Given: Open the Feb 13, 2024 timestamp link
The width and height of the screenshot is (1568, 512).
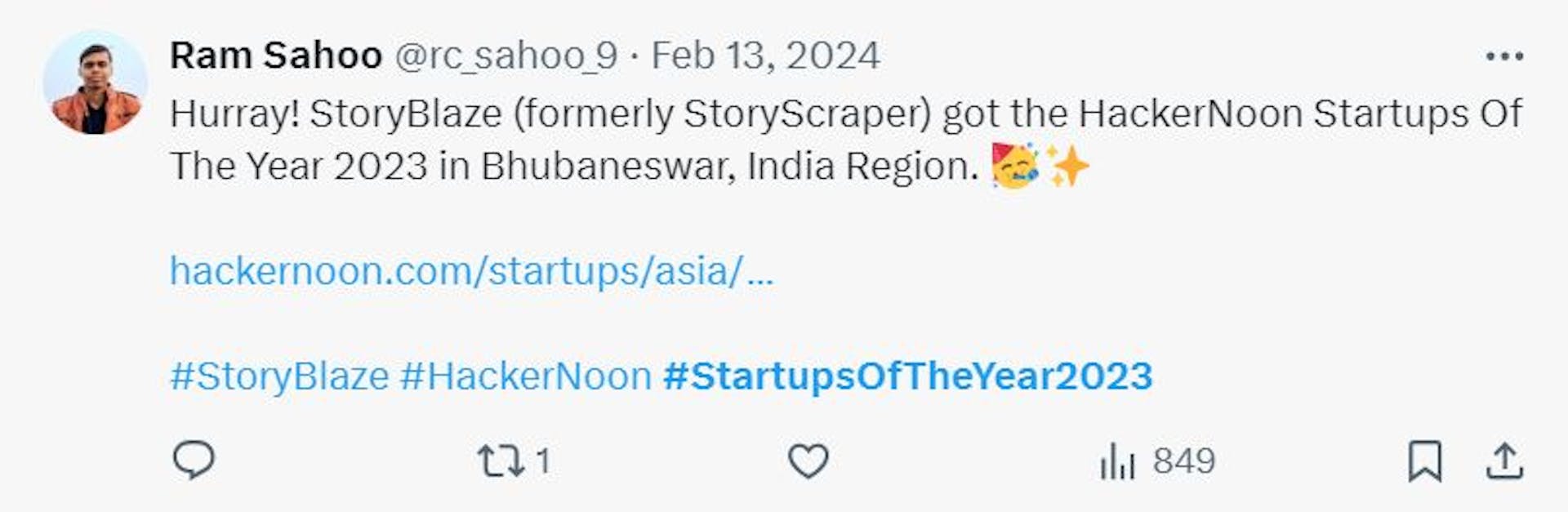Looking at the screenshot, I should point(765,56).
